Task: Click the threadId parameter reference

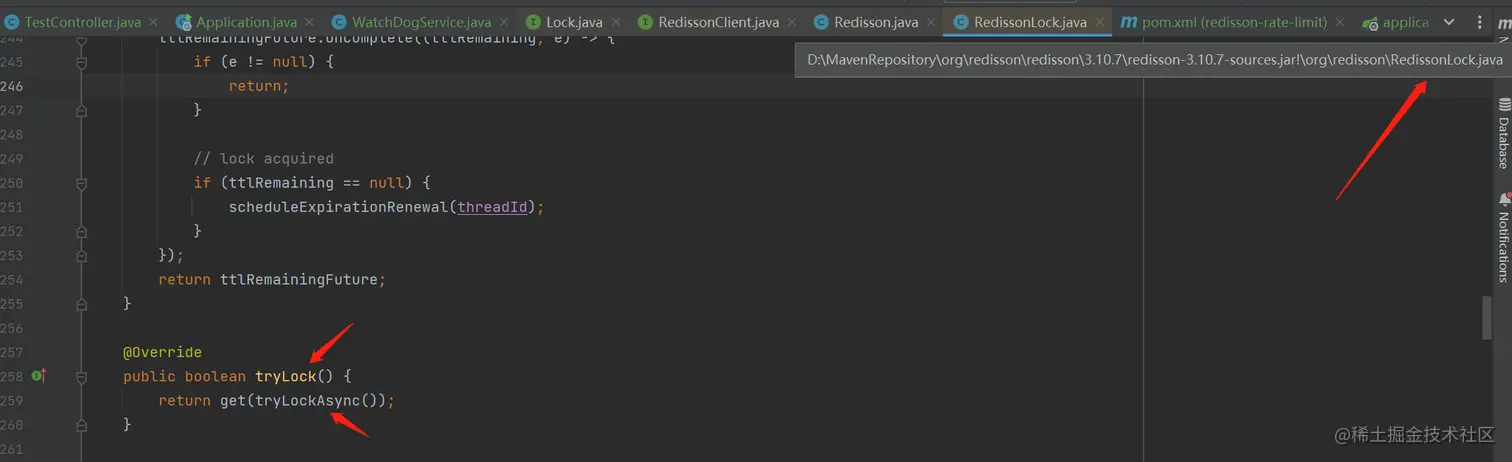Action: [x=492, y=207]
